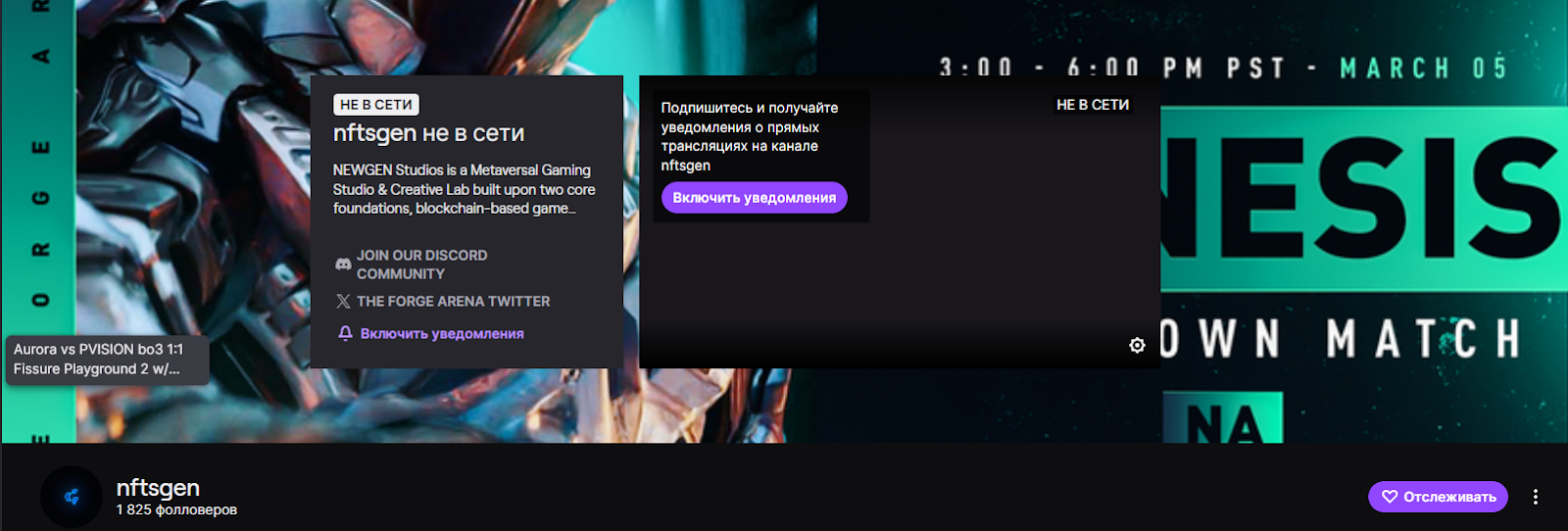Open the player settings gear

(x=1137, y=345)
